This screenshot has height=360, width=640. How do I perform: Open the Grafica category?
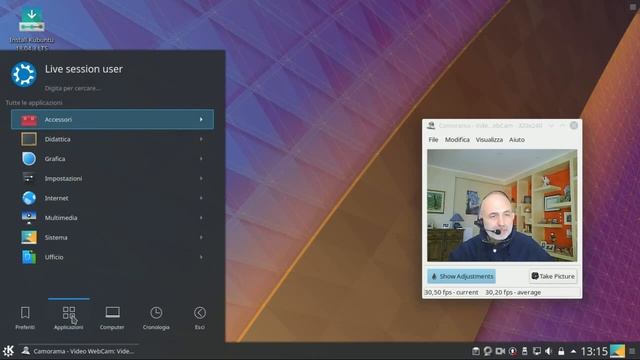point(112,159)
